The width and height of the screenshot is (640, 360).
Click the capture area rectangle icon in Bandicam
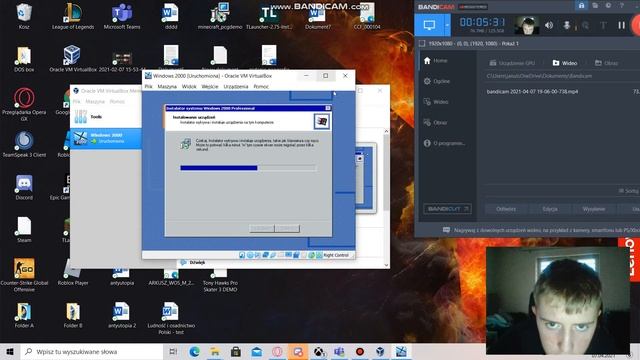pos(422,43)
